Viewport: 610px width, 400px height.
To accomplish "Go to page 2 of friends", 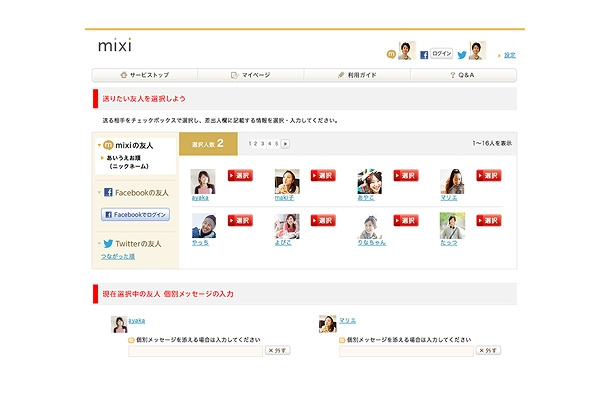I will 256,144.
